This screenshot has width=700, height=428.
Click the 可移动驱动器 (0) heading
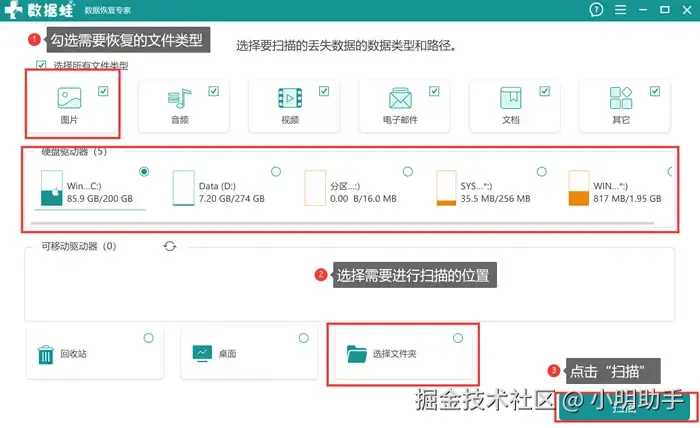(79, 246)
